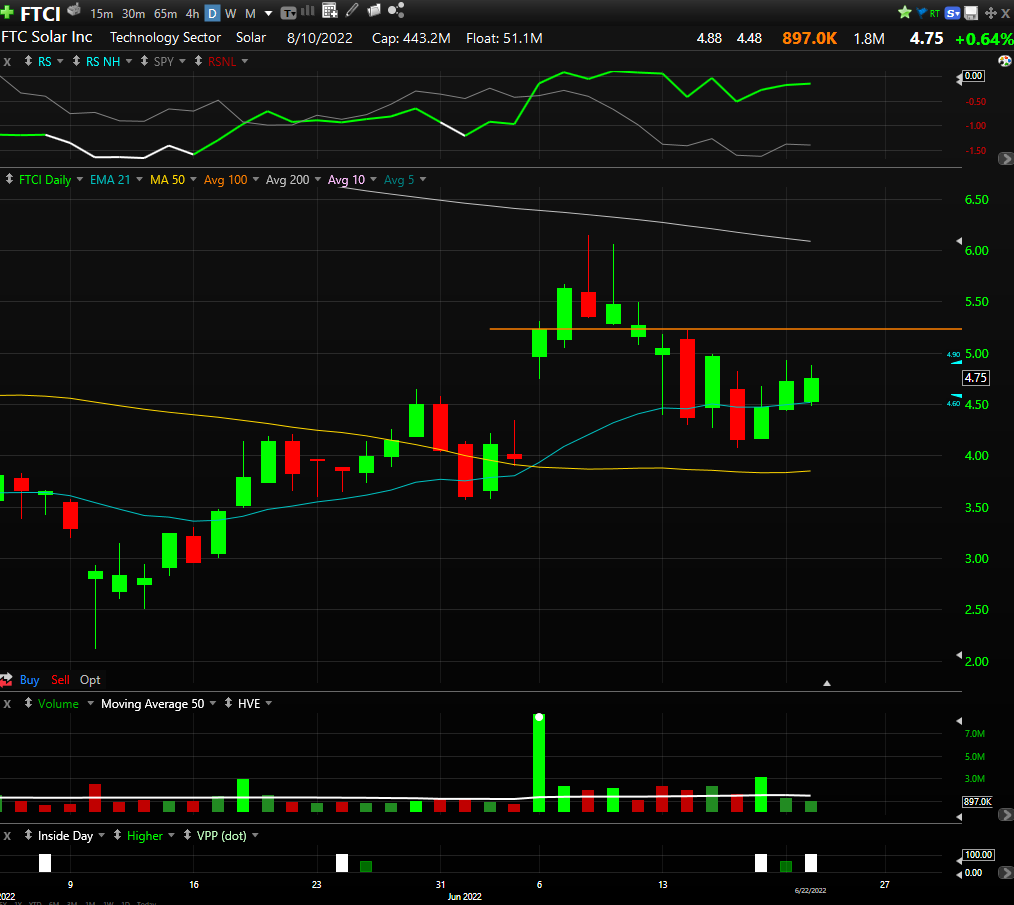Click the move handle left of Higher label
The image size is (1014, 905).
tap(118, 834)
